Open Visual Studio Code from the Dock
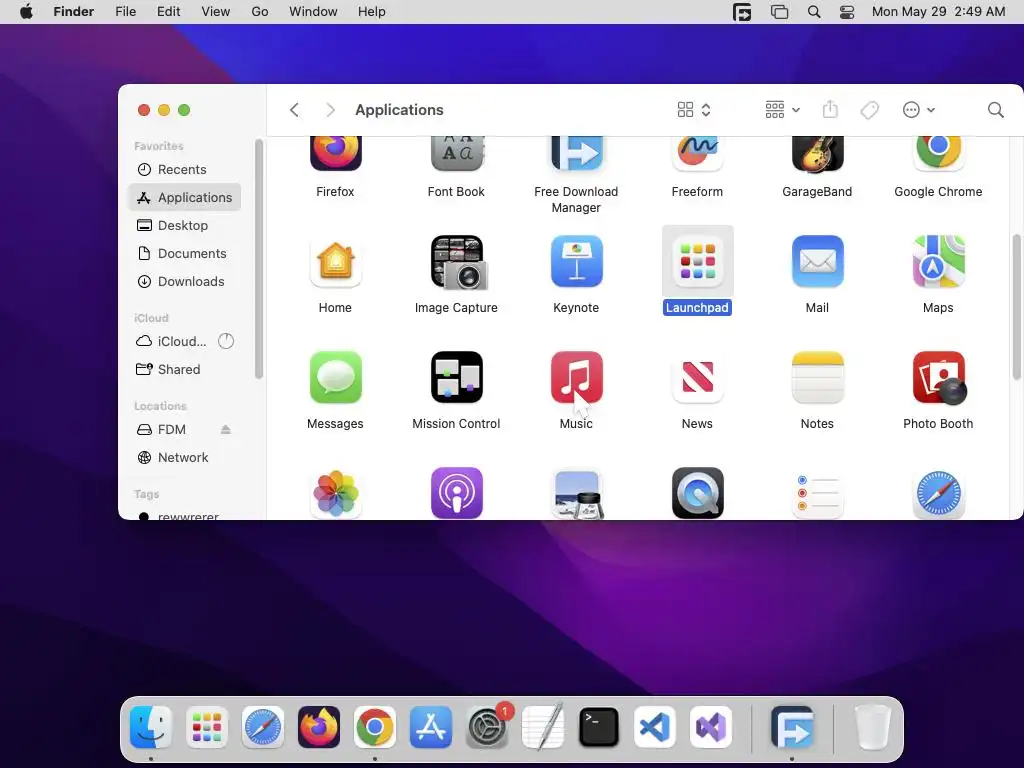 tap(655, 727)
